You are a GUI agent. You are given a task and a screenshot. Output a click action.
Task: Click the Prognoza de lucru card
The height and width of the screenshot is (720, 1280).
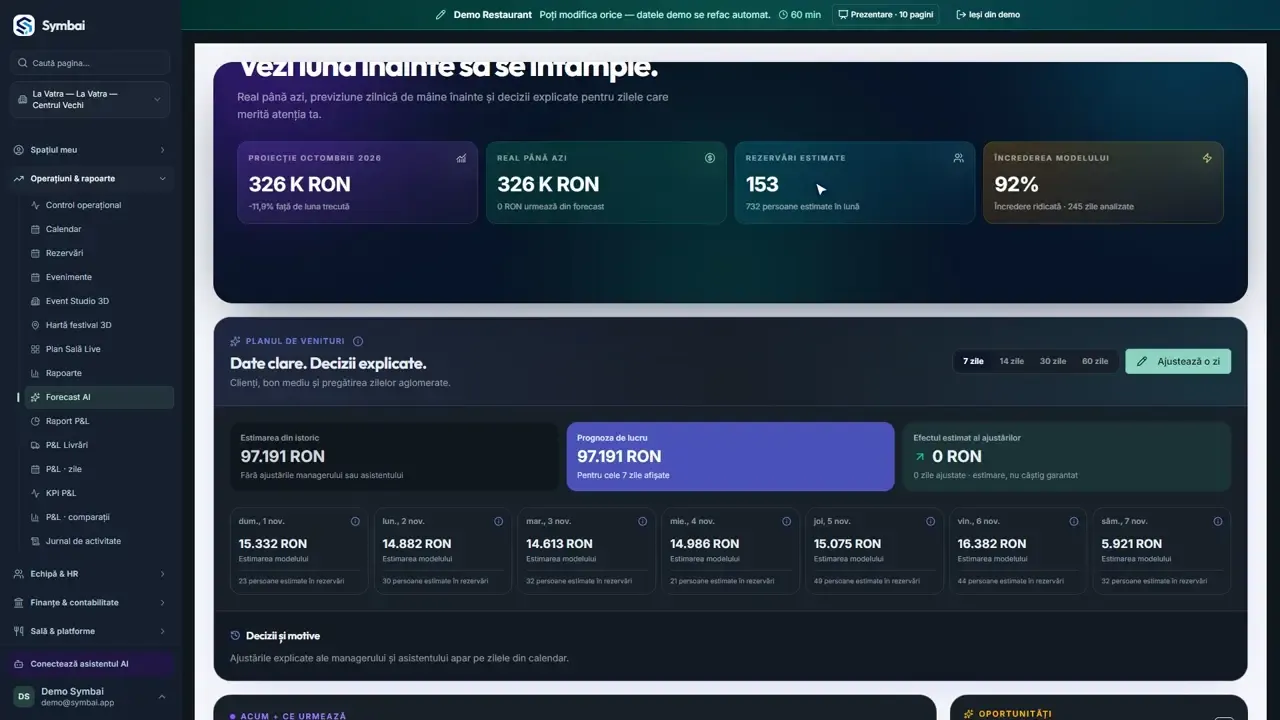coord(730,457)
